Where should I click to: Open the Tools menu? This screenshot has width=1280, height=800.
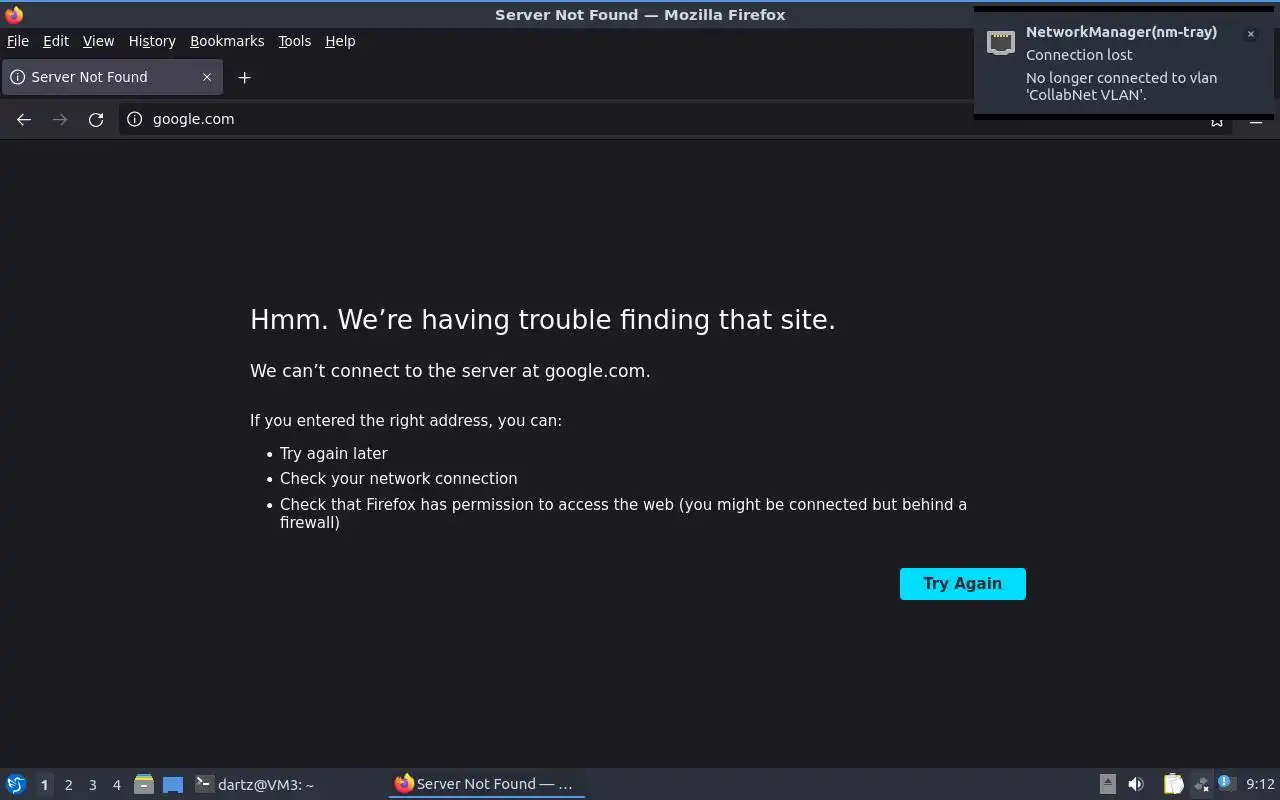[294, 41]
